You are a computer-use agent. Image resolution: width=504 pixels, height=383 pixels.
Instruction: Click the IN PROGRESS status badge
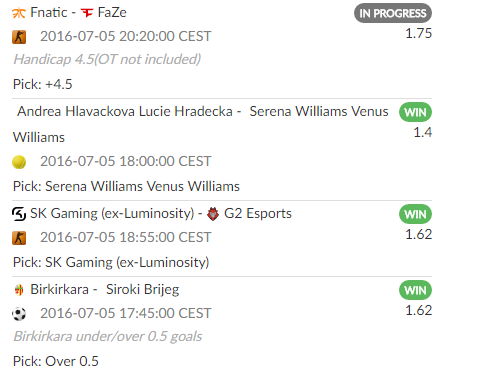click(393, 13)
